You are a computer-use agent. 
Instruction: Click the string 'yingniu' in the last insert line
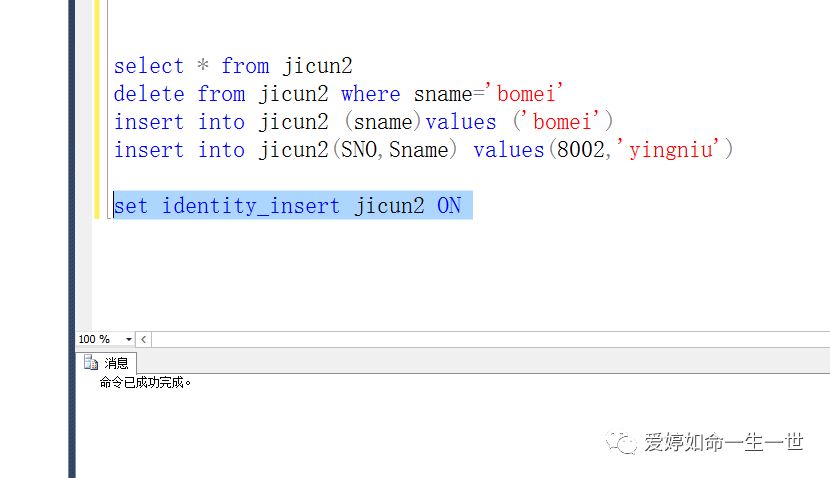671,150
